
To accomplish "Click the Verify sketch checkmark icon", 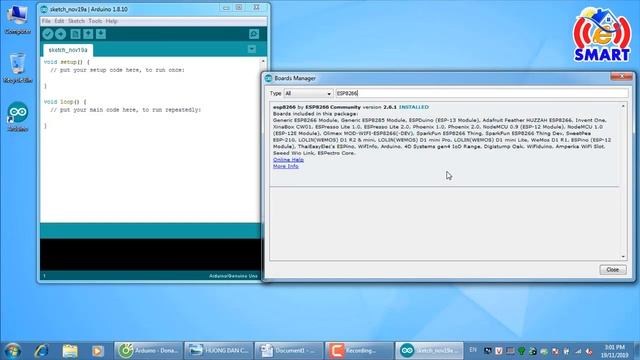I will click(48, 34).
